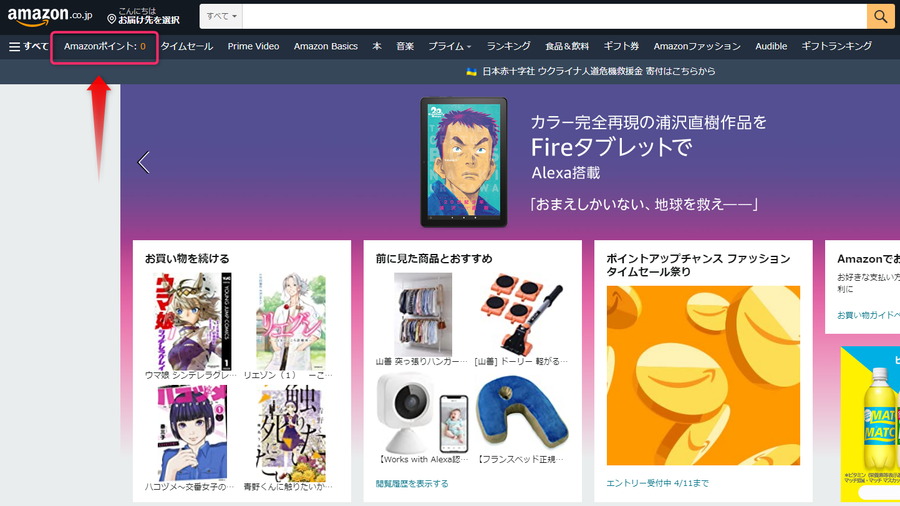Open タイムセール in navigation bar

[187, 46]
